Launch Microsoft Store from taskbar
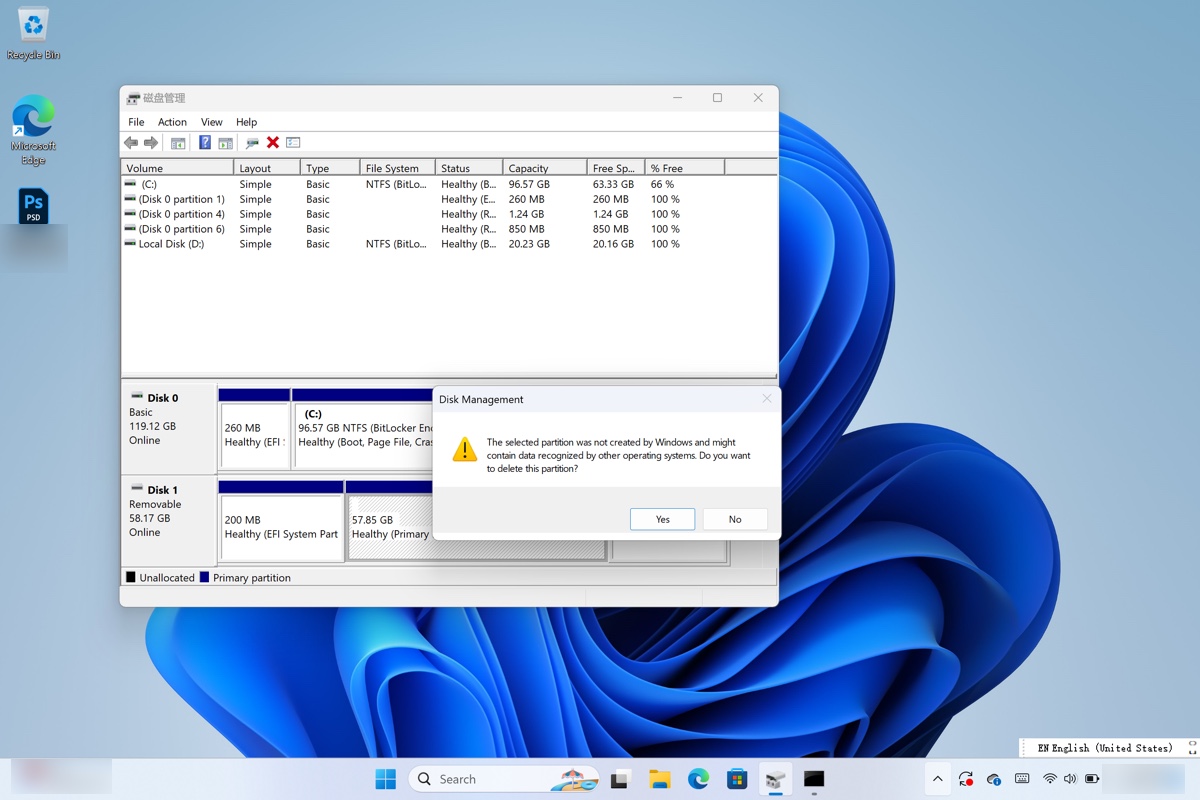1200x800 pixels. pos(737,779)
